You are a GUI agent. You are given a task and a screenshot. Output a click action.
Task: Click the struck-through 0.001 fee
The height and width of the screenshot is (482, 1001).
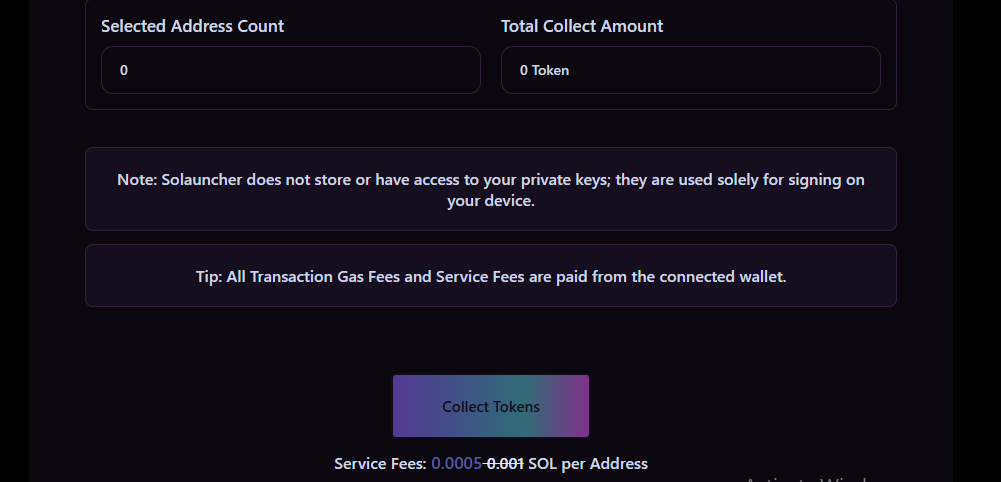[x=505, y=464]
